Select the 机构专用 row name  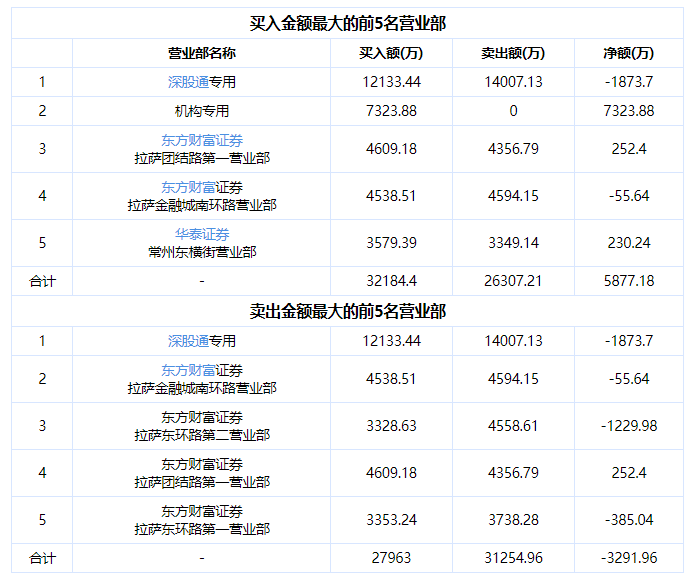click(202, 111)
